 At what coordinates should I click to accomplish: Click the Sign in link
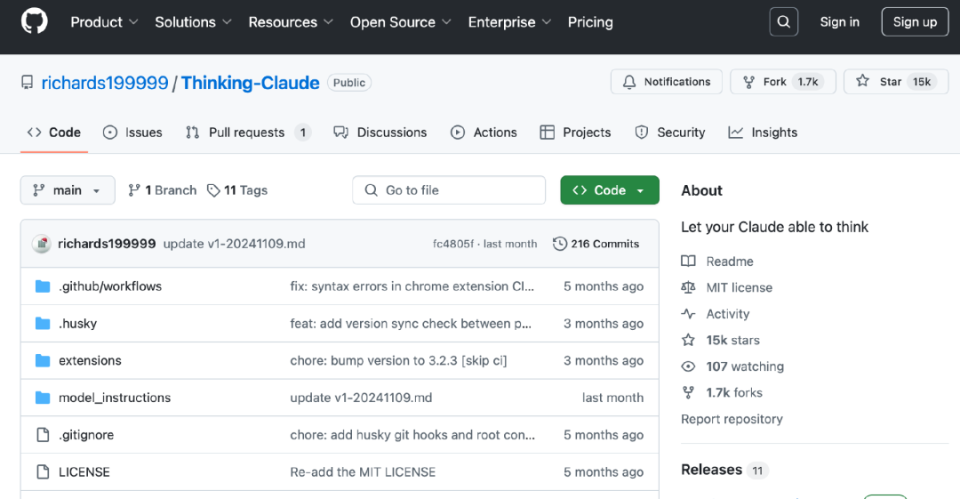coord(839,22)
